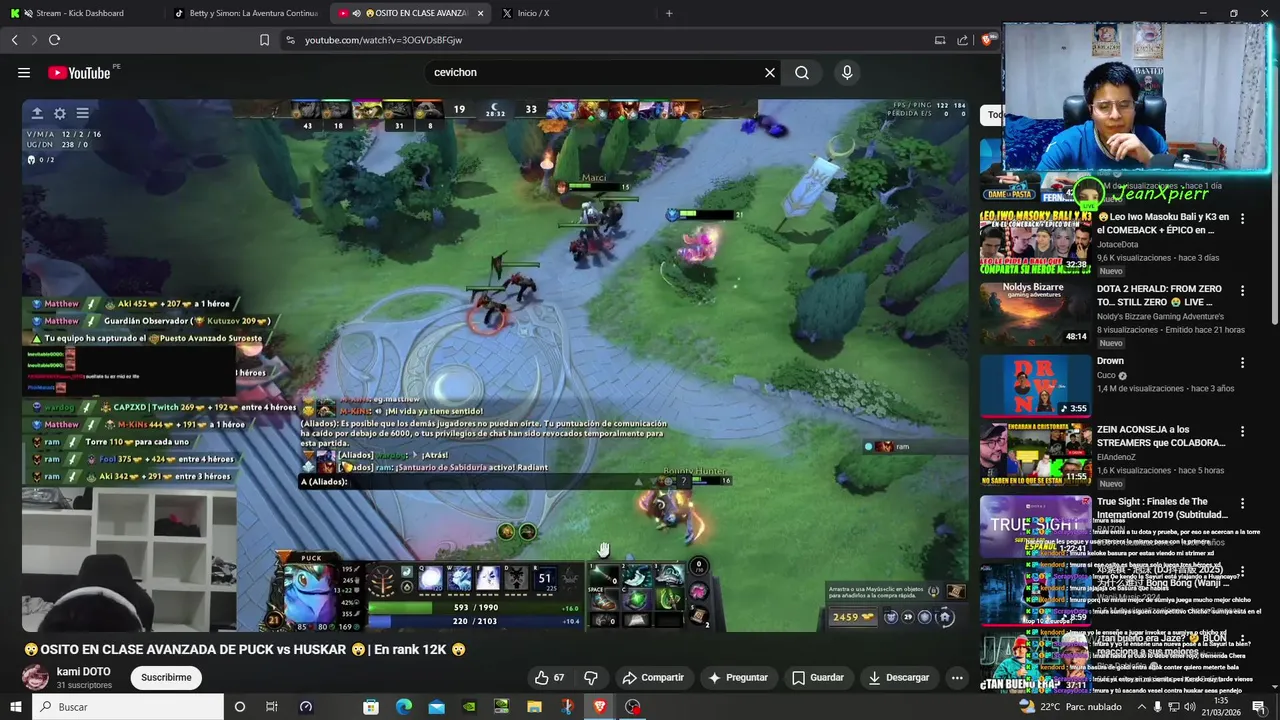Open options menu for Drown video
The width and height of the screenshot is (1280, 720).
[x=1242, y=362]
